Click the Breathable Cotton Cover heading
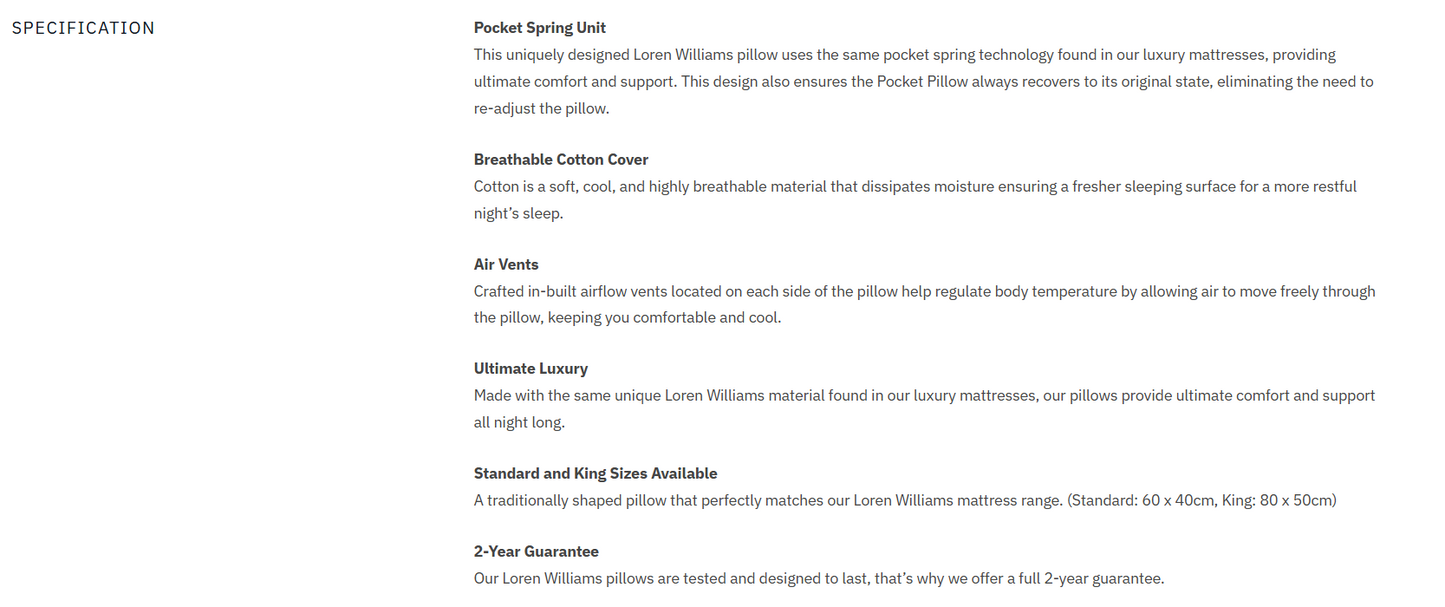1445x607 pixels. click(561, 160)
